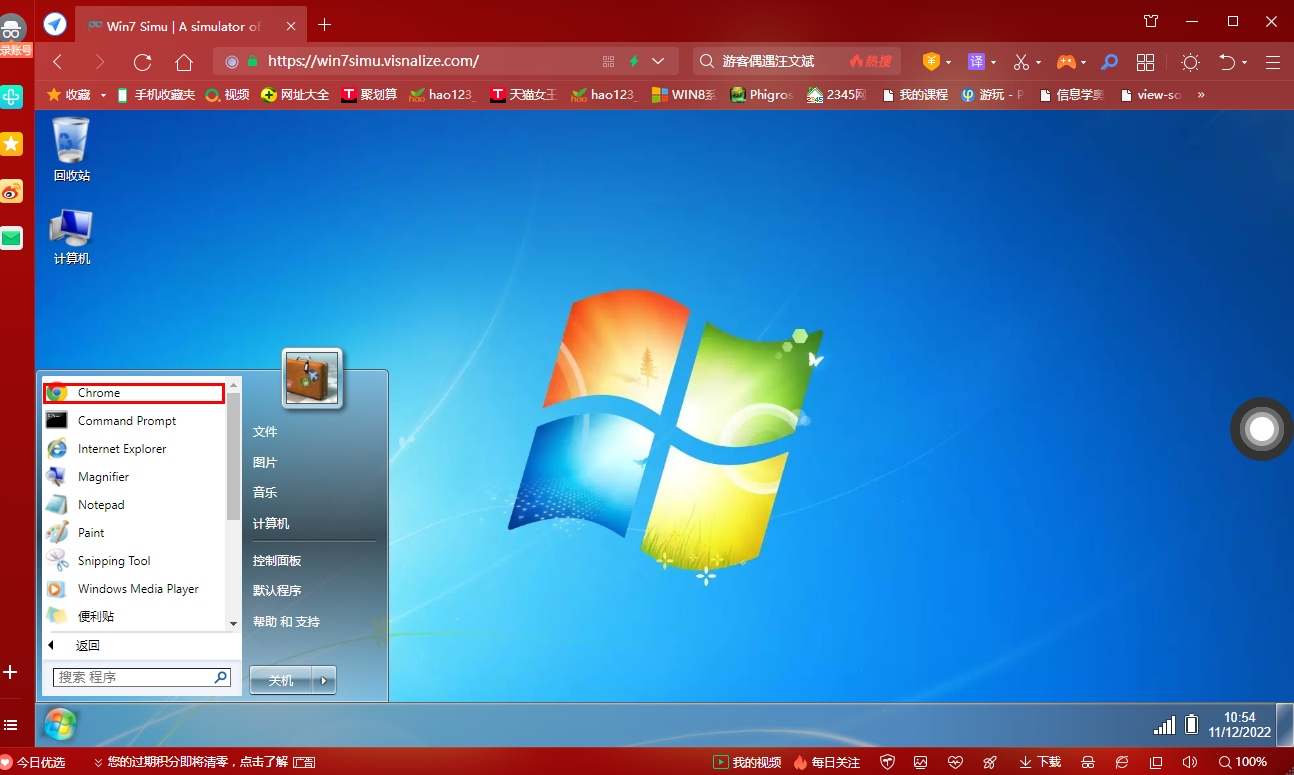Open the game controller icon in toolbar
The image size is (1294, 775).
[1066, 62]
